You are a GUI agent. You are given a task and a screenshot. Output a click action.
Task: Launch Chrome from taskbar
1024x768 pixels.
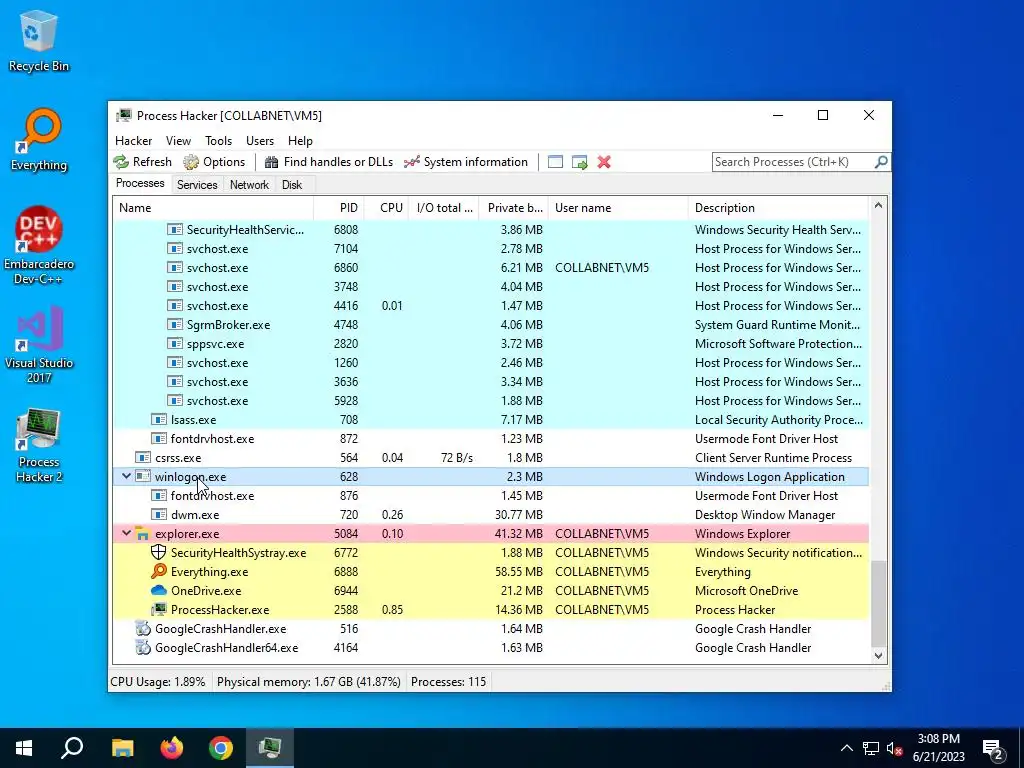pos(221,748)
